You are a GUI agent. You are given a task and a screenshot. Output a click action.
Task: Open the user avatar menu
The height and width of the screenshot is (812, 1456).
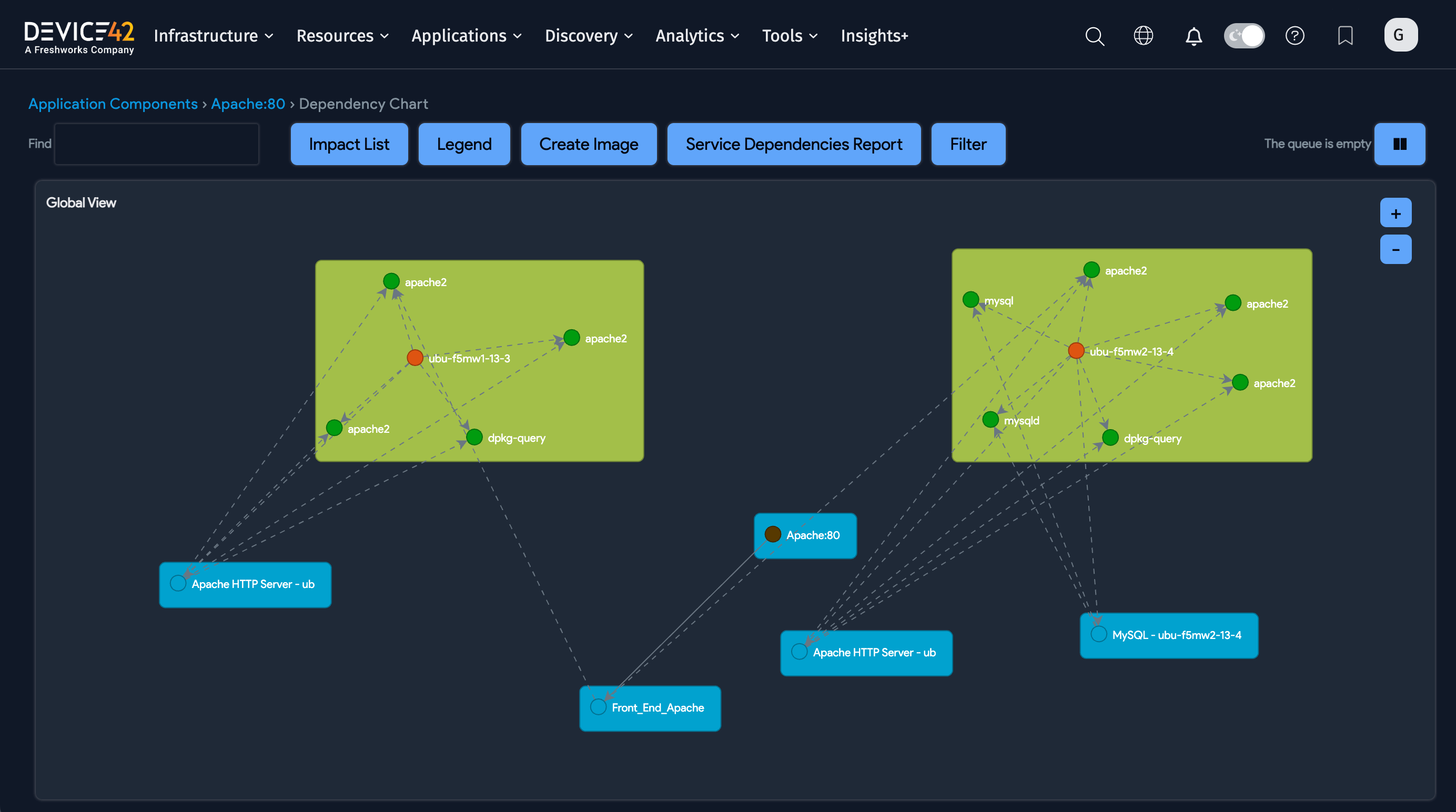coord(1401,35)
